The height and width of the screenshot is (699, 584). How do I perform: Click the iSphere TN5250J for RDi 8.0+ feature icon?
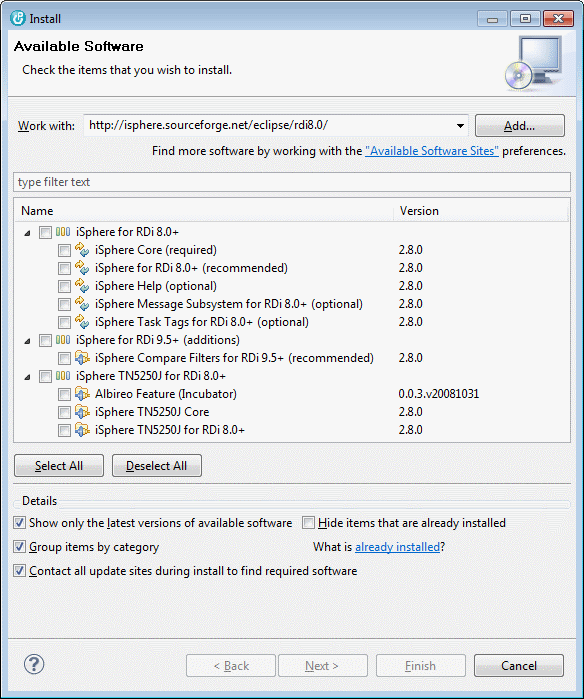[x=82, y=430]
